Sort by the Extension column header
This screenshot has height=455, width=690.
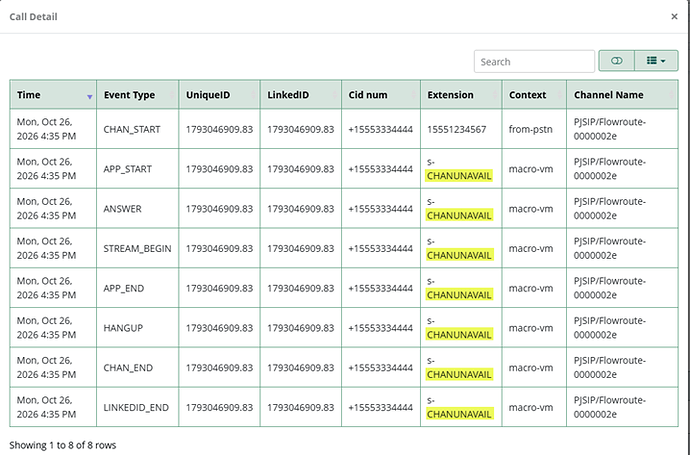click(461, 95)
